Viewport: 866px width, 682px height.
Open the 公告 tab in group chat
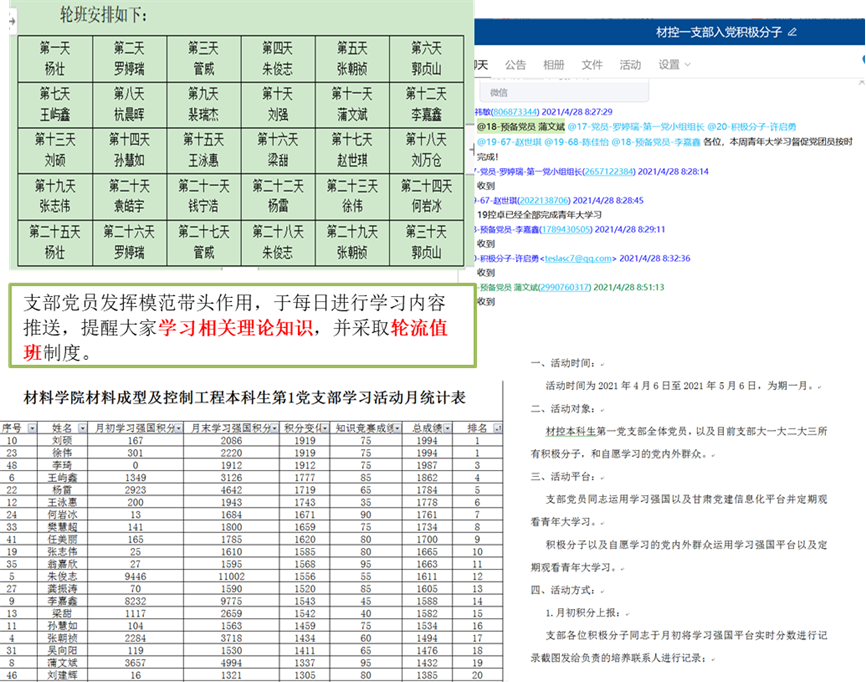pyautogui.click(x=515, y=65)
